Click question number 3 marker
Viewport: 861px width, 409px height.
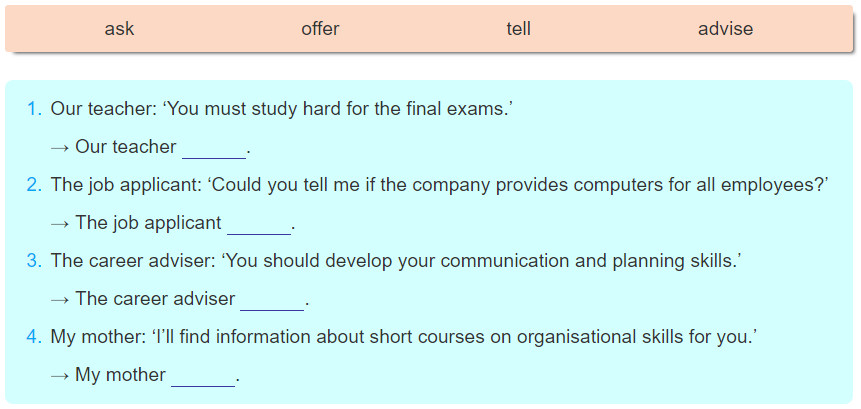(34, 261)
